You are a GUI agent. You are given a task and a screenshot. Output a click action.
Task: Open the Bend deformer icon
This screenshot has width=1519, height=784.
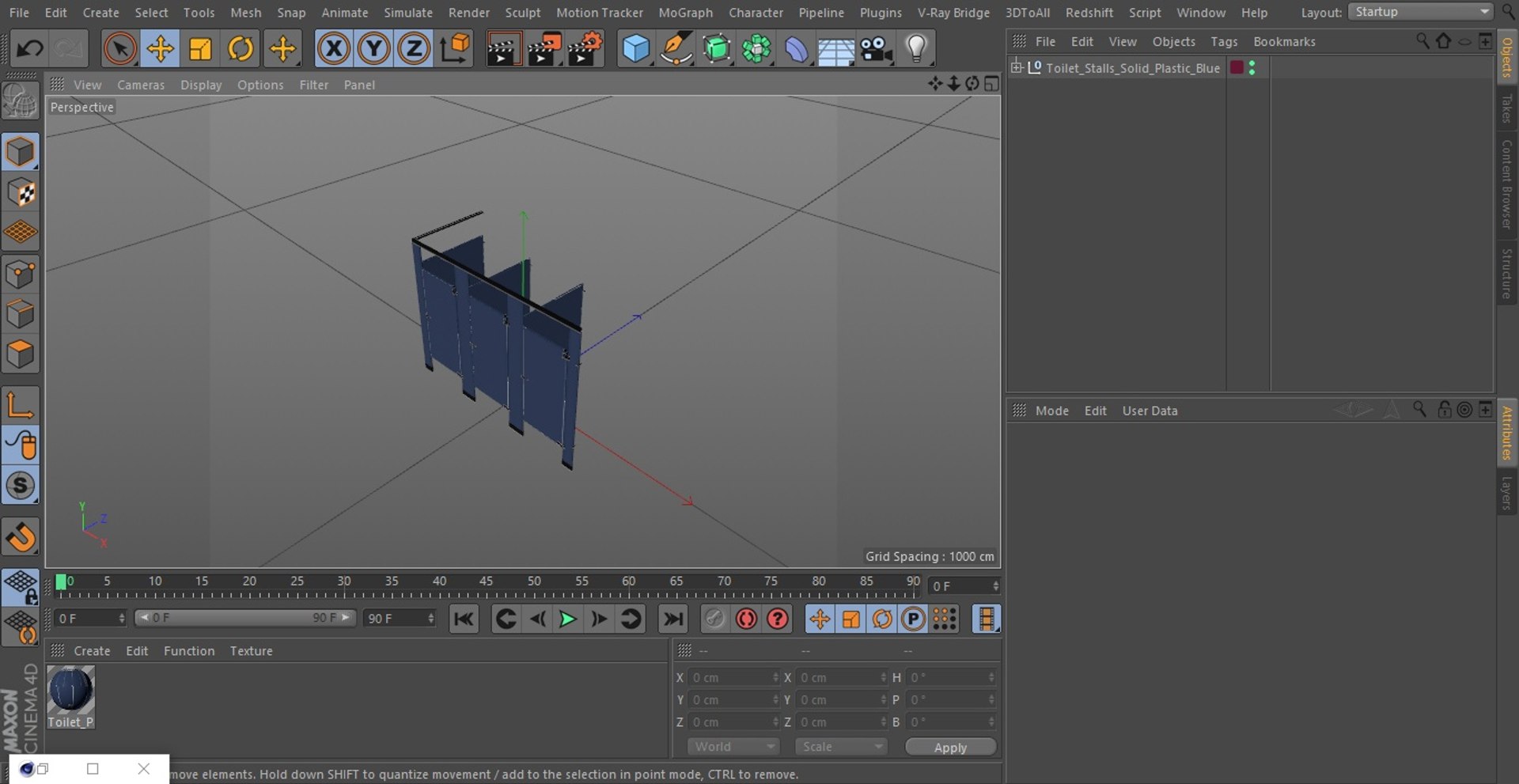tap(797, 49)
